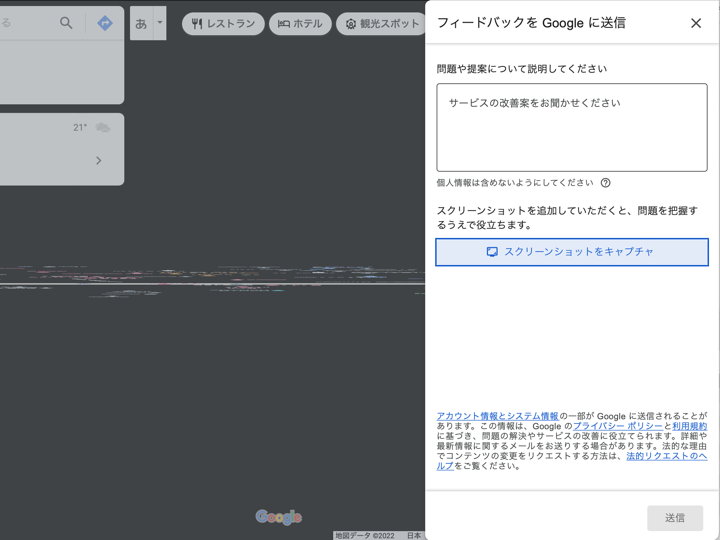Open the 利用規約 link

(x=690, y=426)
